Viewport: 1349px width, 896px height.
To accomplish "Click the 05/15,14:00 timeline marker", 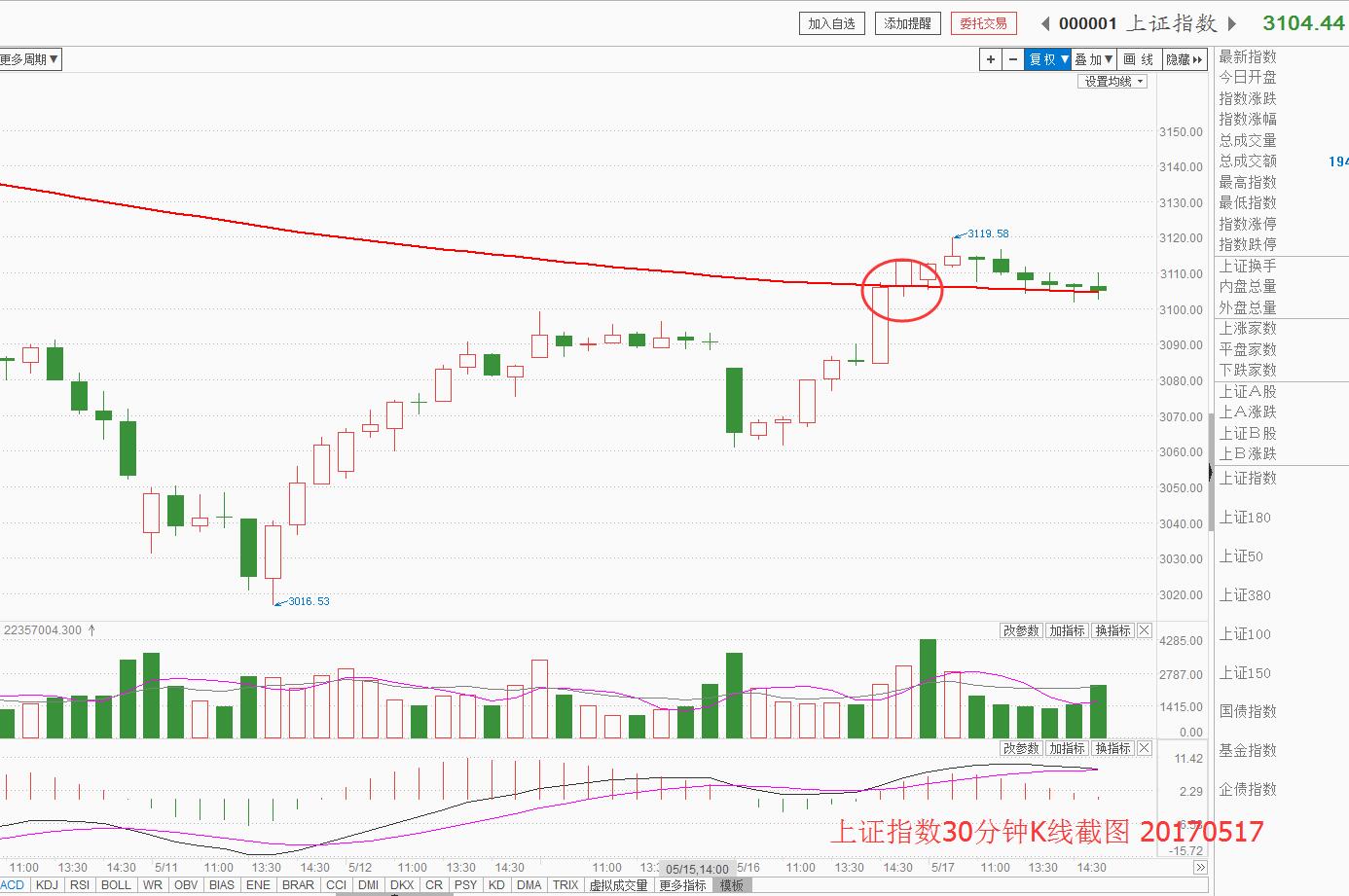I will pyautogui.click(x=697, y=869).
